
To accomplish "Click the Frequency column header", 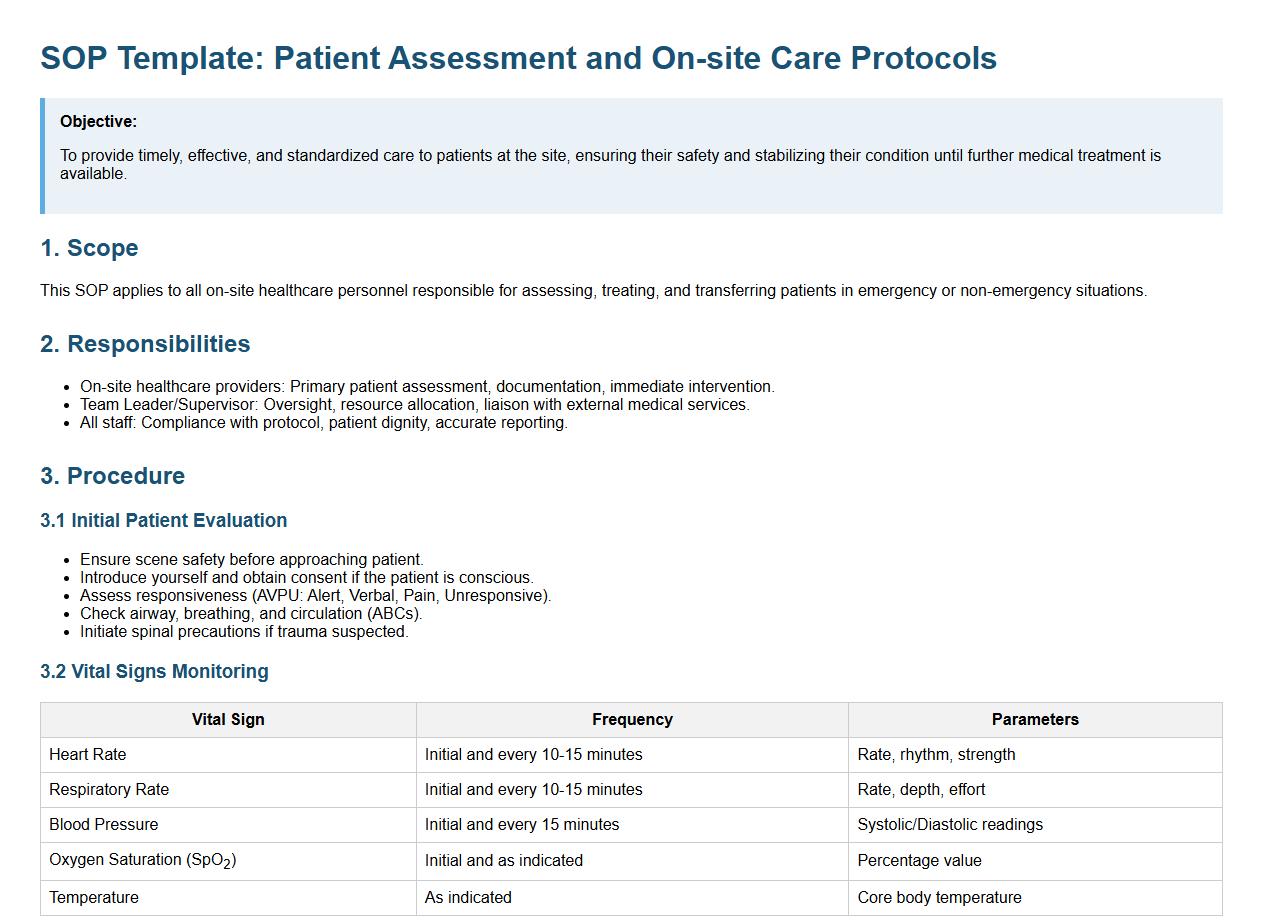I will click(x=632, y=720).
